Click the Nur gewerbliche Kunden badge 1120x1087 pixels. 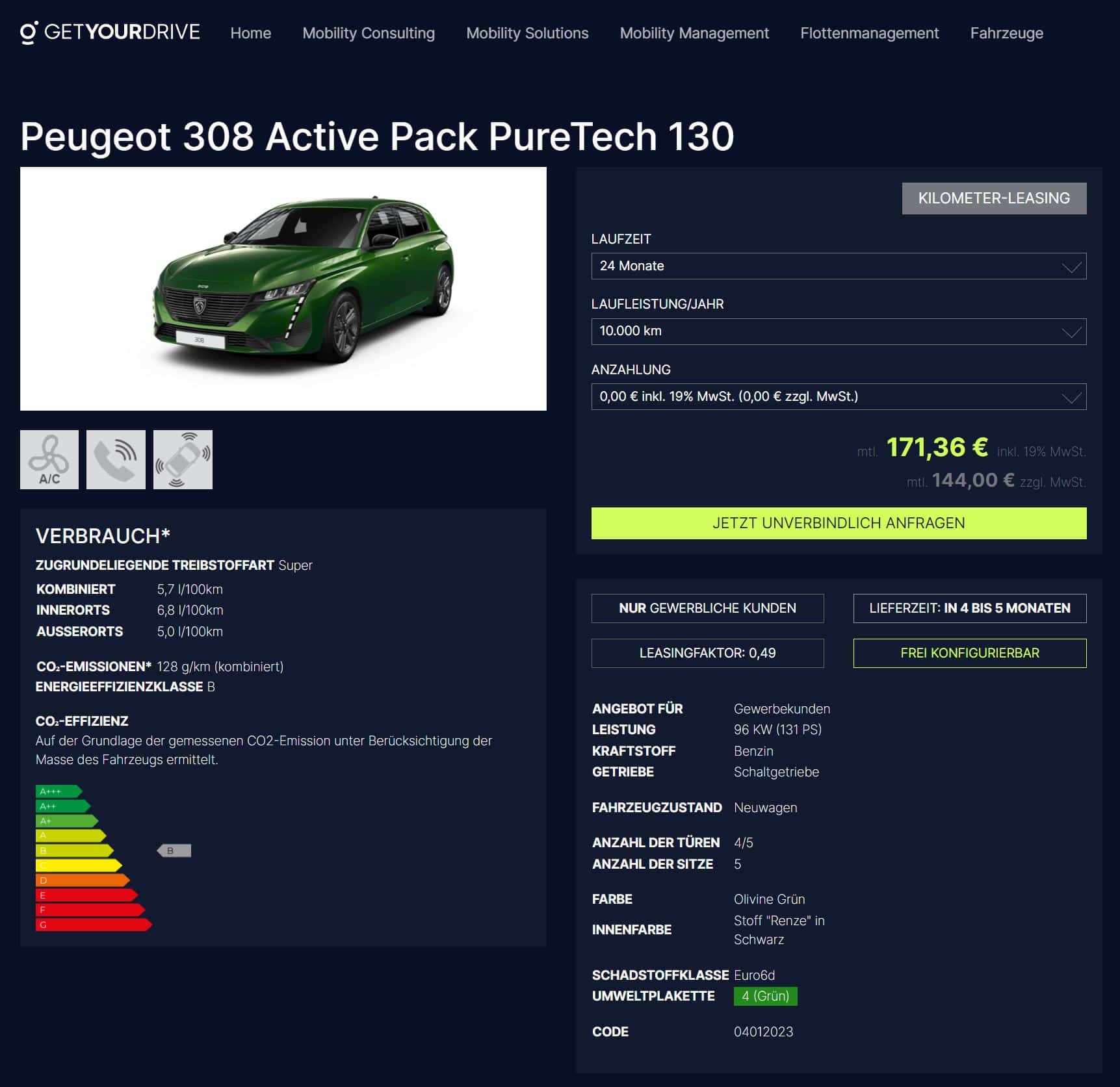707,608
